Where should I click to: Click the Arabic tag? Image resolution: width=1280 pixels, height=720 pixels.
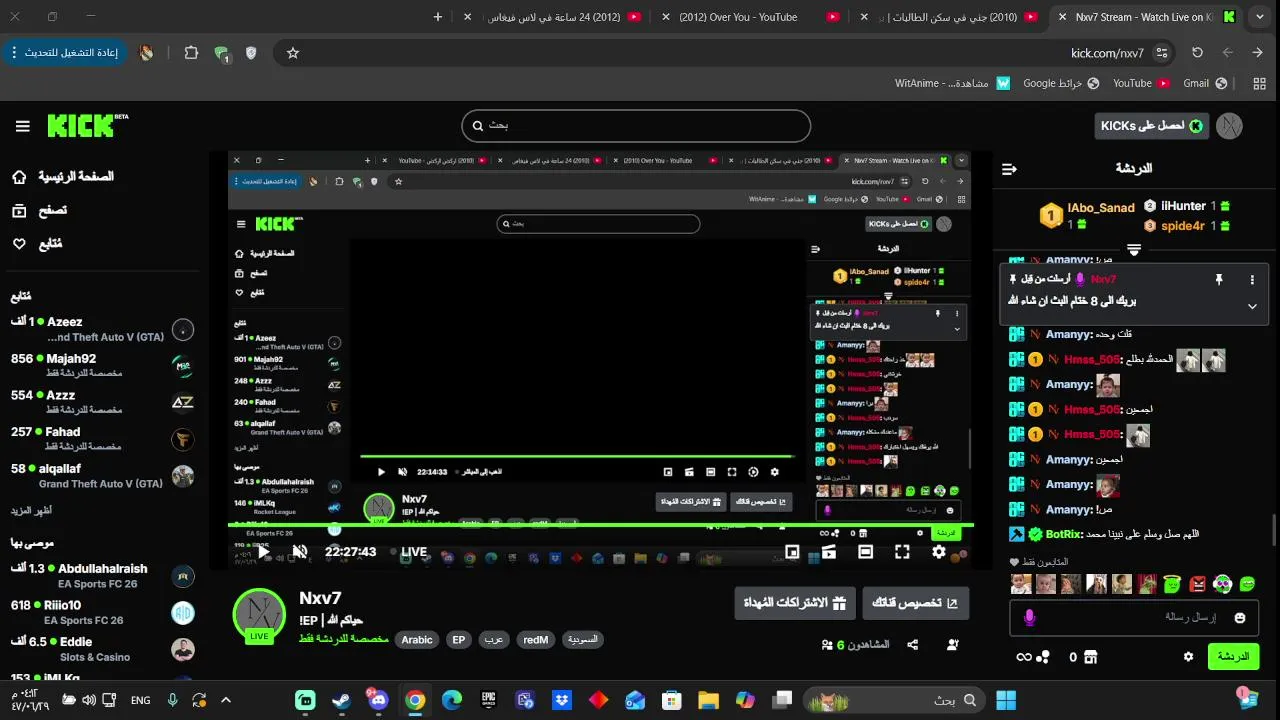click(417, 640)
